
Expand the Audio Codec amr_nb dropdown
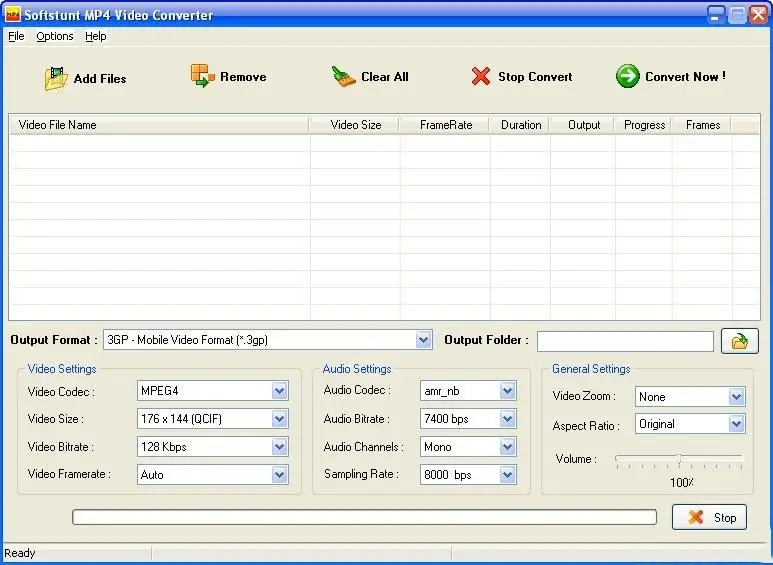coord(508,391)
